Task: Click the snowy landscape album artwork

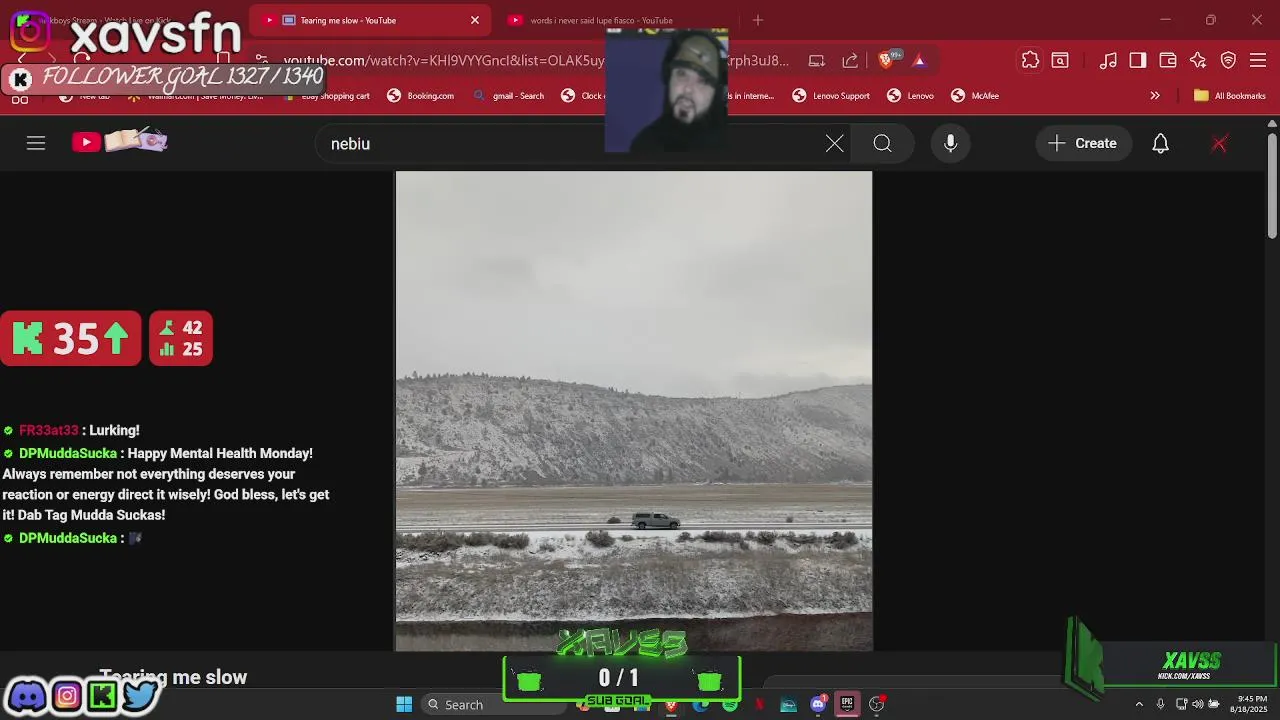Action: tap(633, 410)
